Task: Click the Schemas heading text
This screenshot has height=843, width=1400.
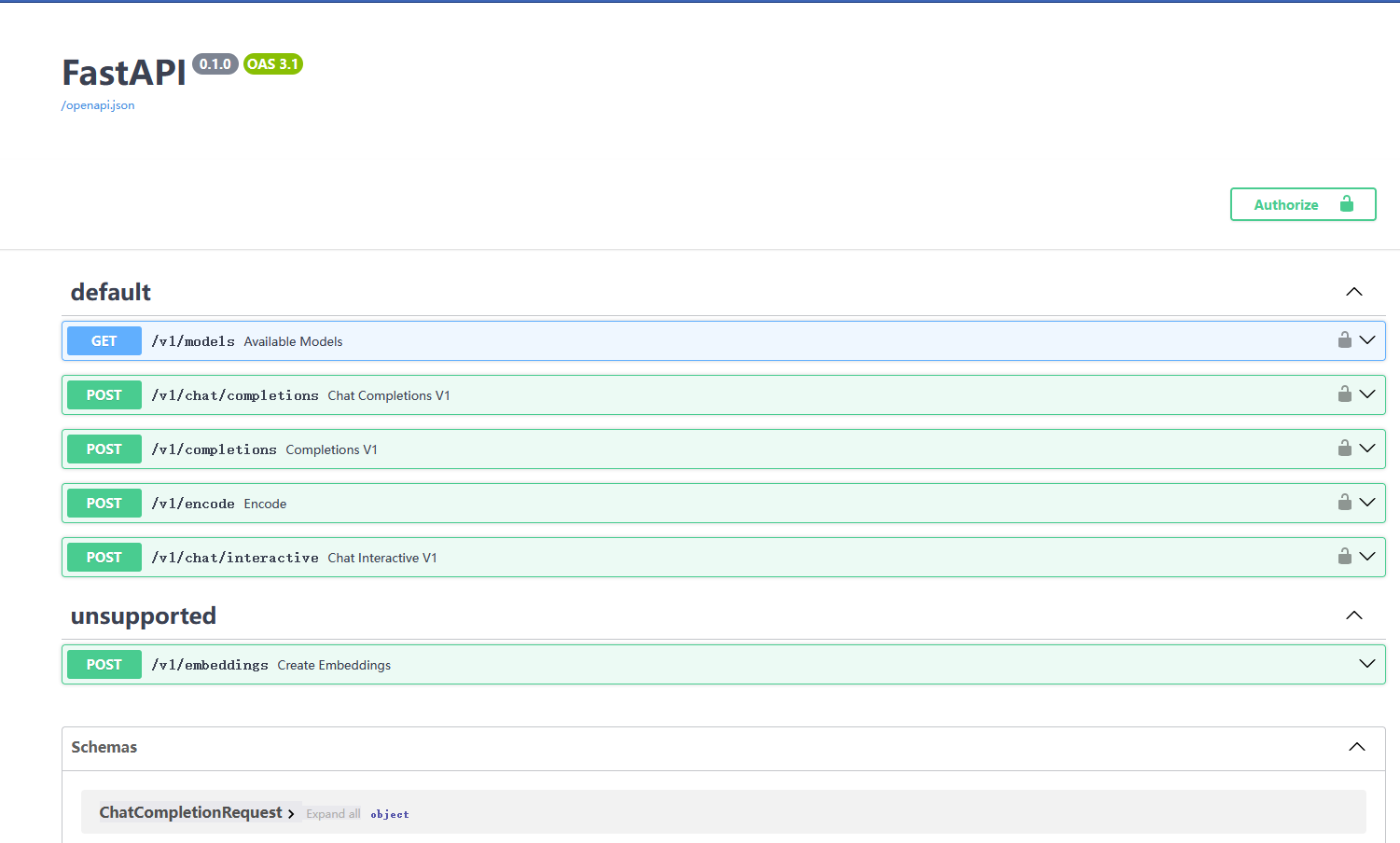Action: 104,747
